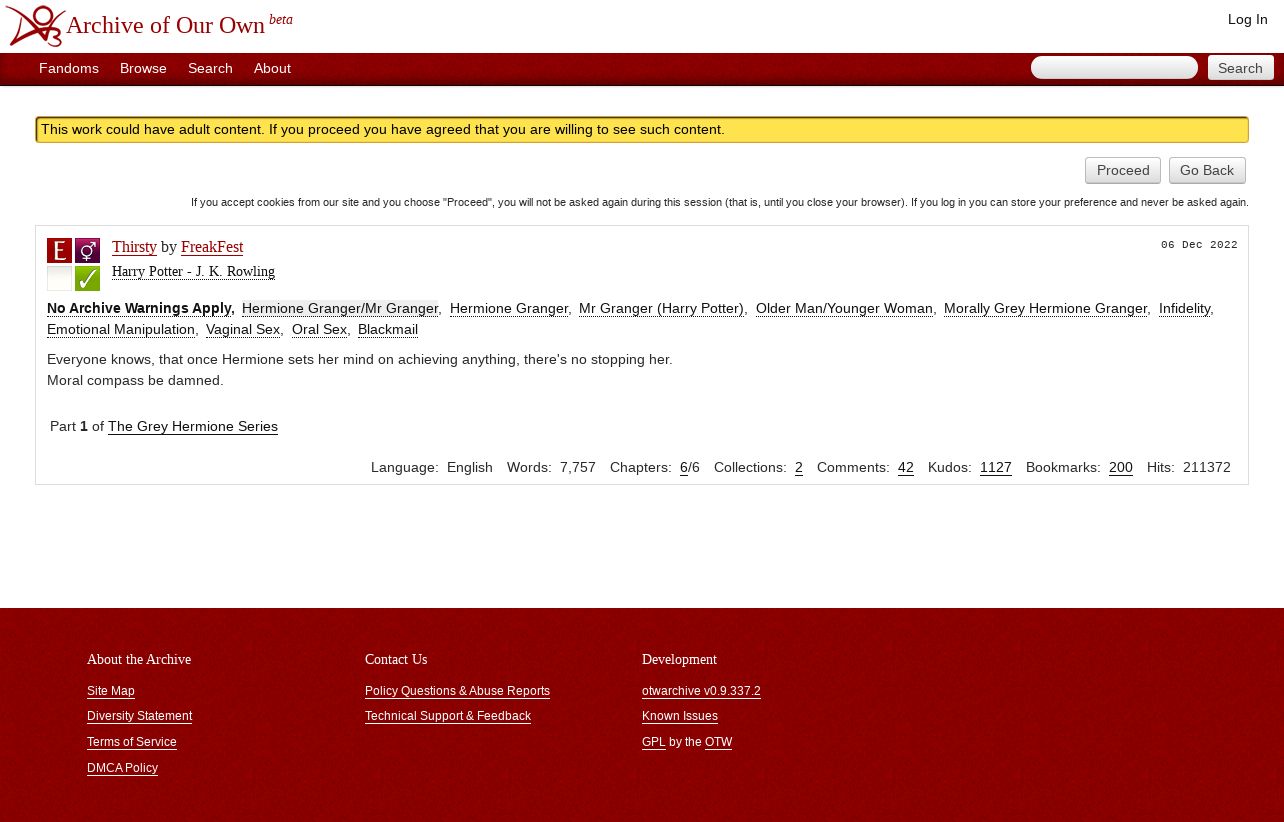Click the Language value English
Viewport: 1284px width, 822px height.
470,467
